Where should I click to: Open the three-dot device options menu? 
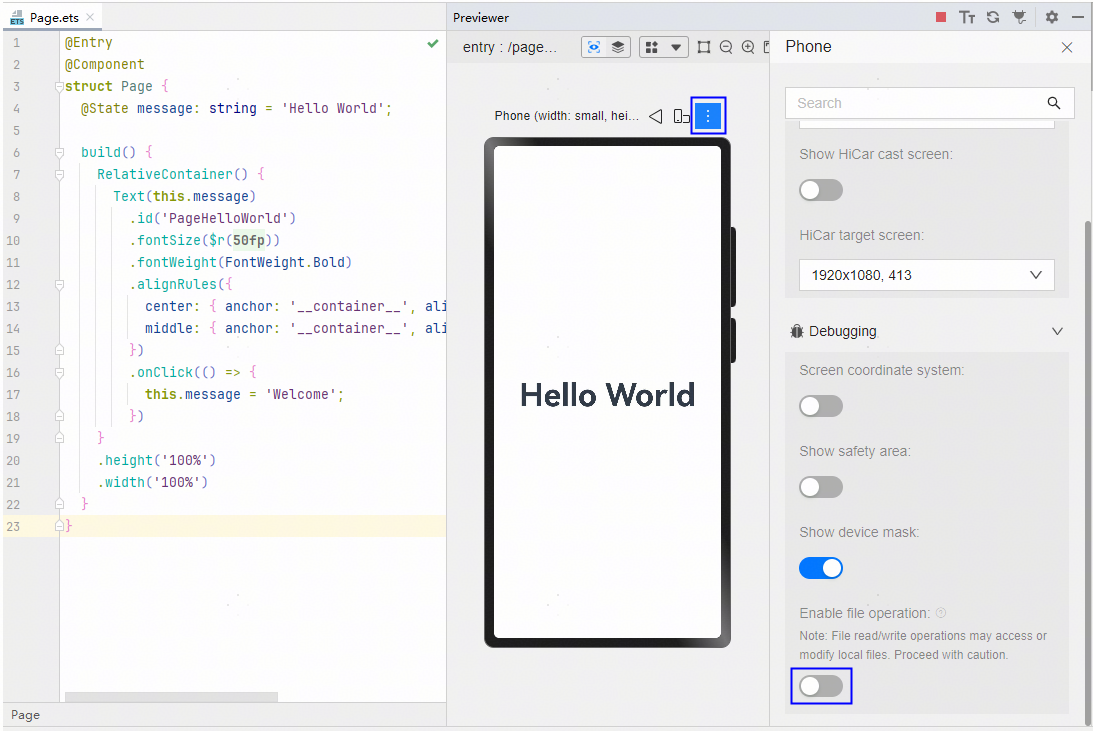tap(708, 116)
